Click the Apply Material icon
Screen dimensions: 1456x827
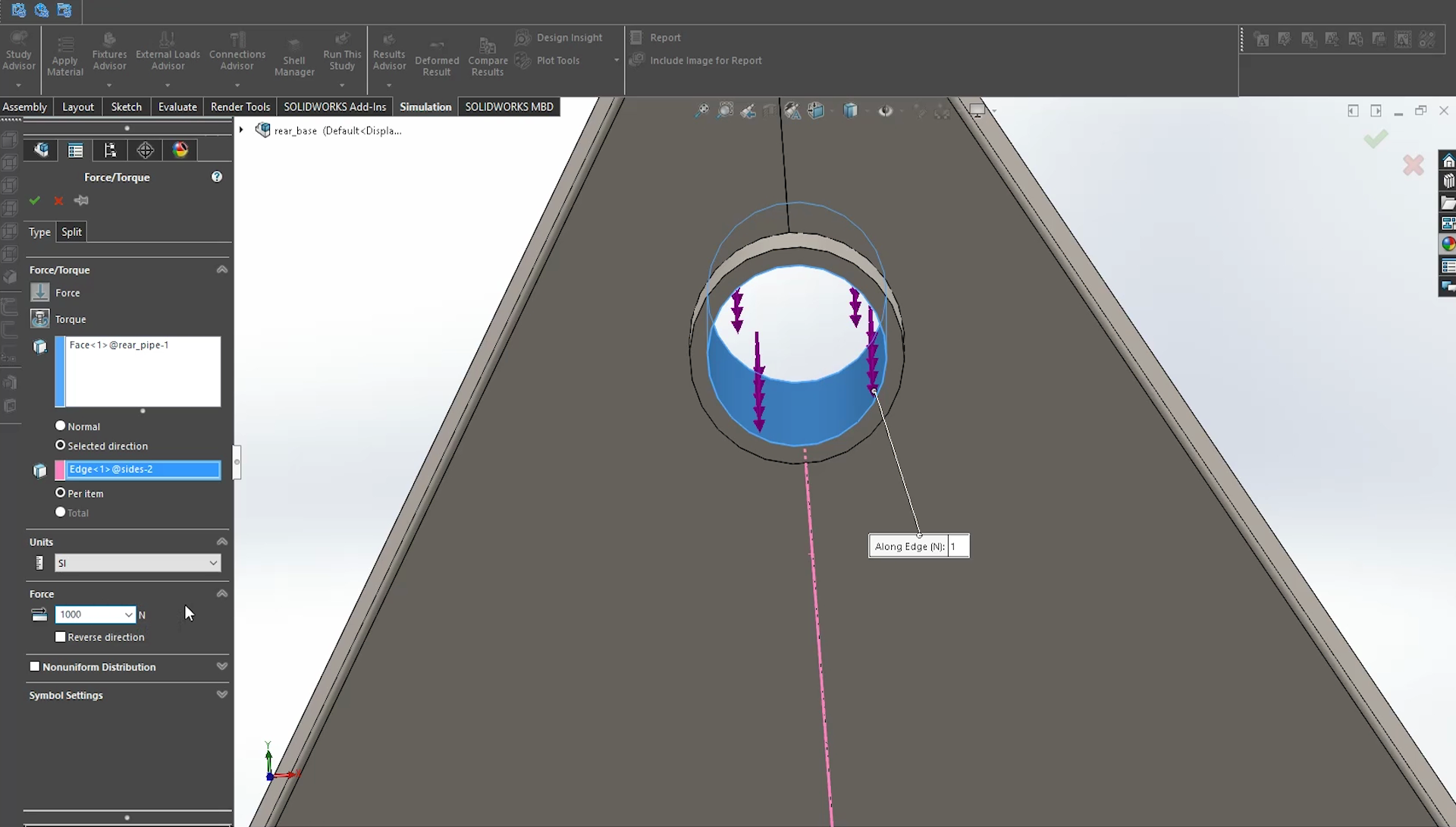[x=65, y=57]
